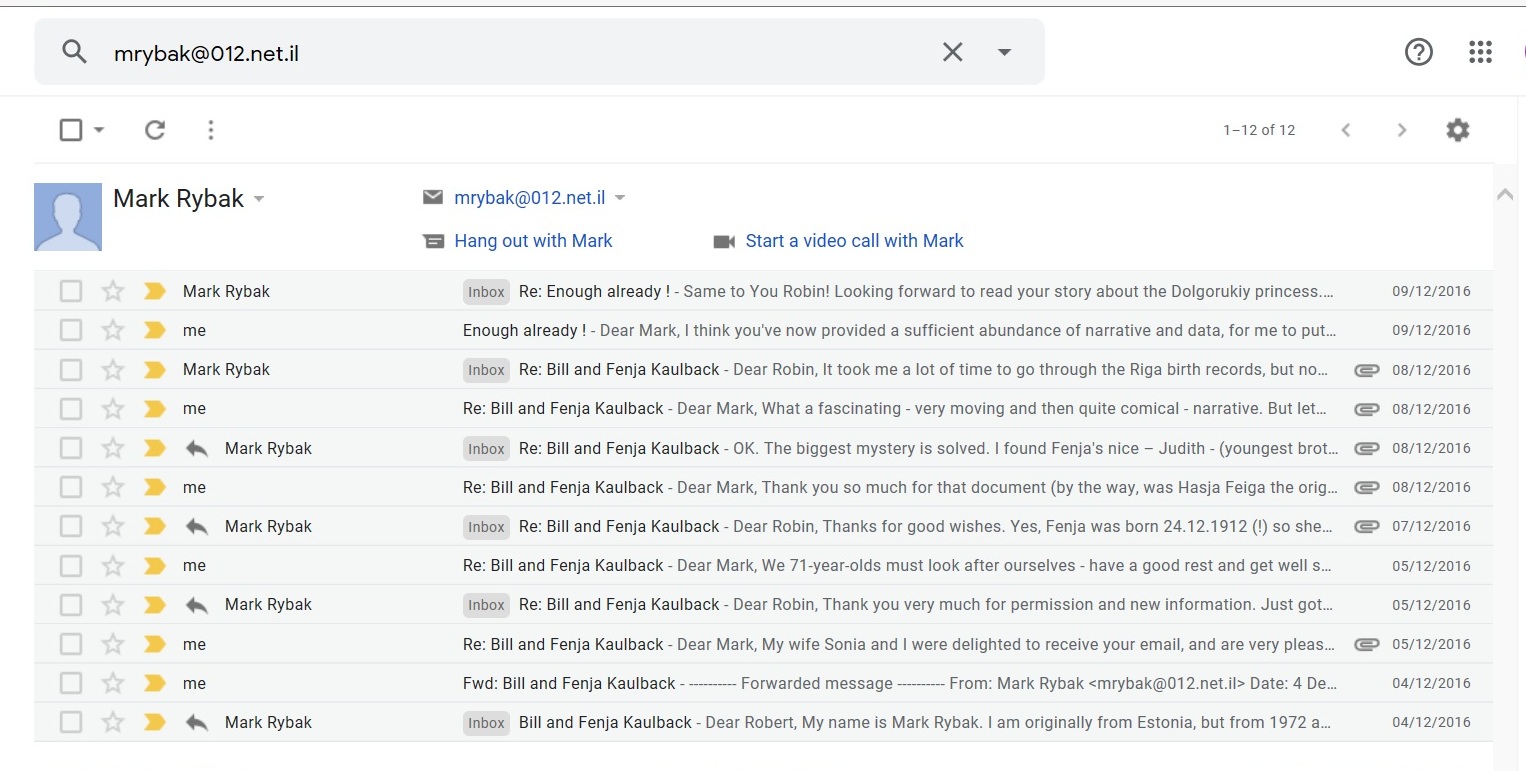Check the select-all checkbox in toolbar
This screenshot has height=771, width=1526.
[70, 130]
